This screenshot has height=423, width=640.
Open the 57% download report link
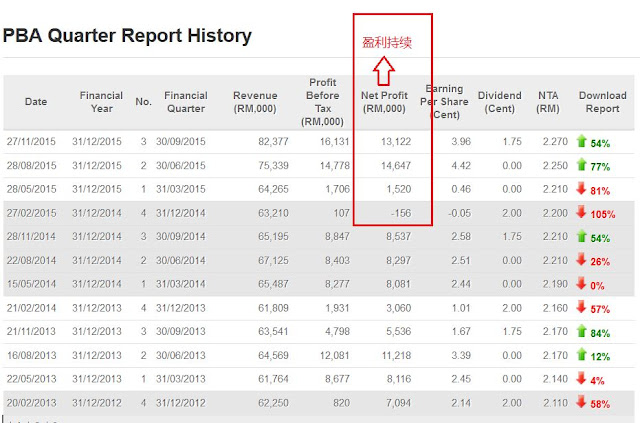click(x=600, y=309)
